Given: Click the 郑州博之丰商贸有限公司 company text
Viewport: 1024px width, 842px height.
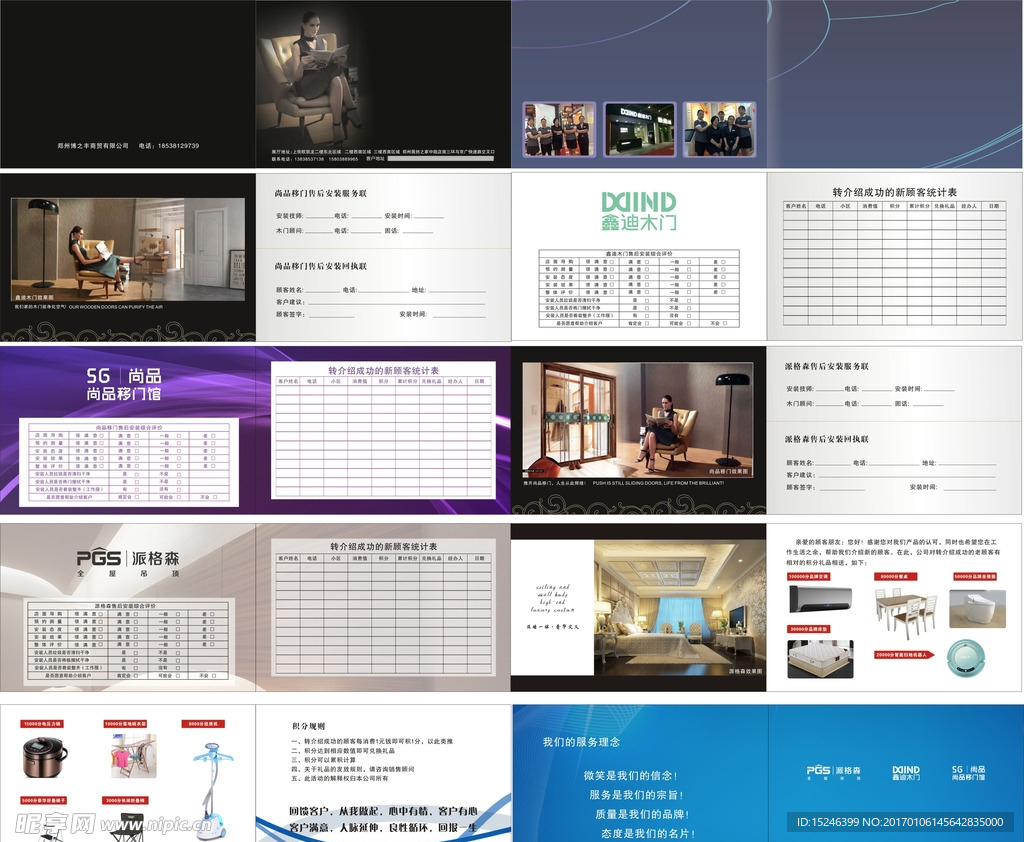Looking at the screenshot, I should [93, 146].
